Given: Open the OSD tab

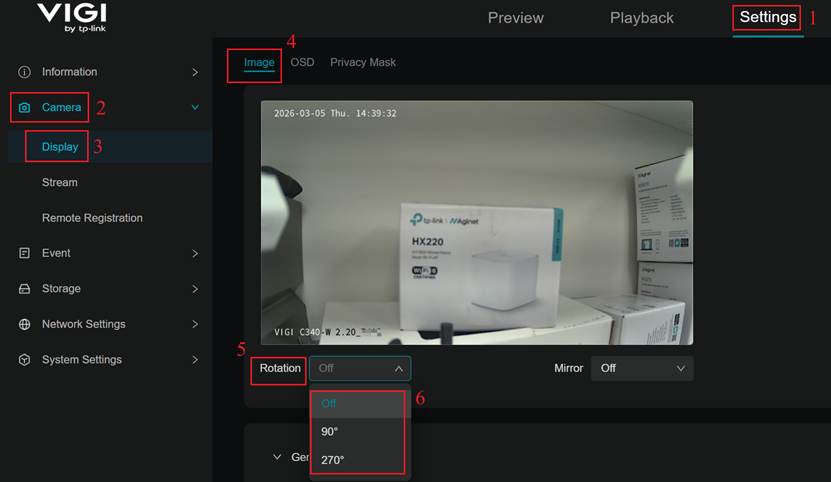Looking at the screenshot, I should 302,62.
